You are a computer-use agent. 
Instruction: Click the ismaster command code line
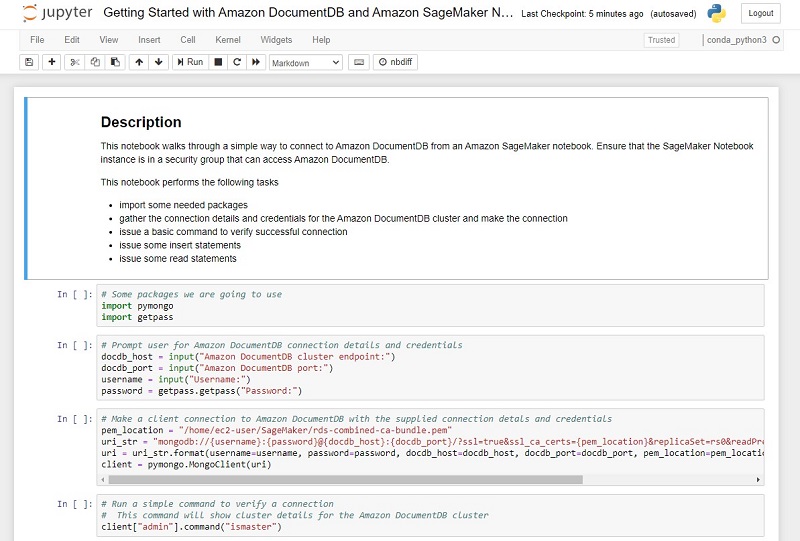coord(191,527)
